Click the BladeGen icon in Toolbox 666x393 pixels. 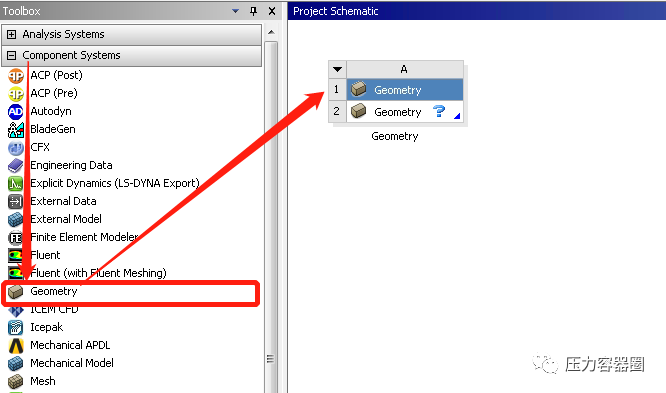(16, 130)
